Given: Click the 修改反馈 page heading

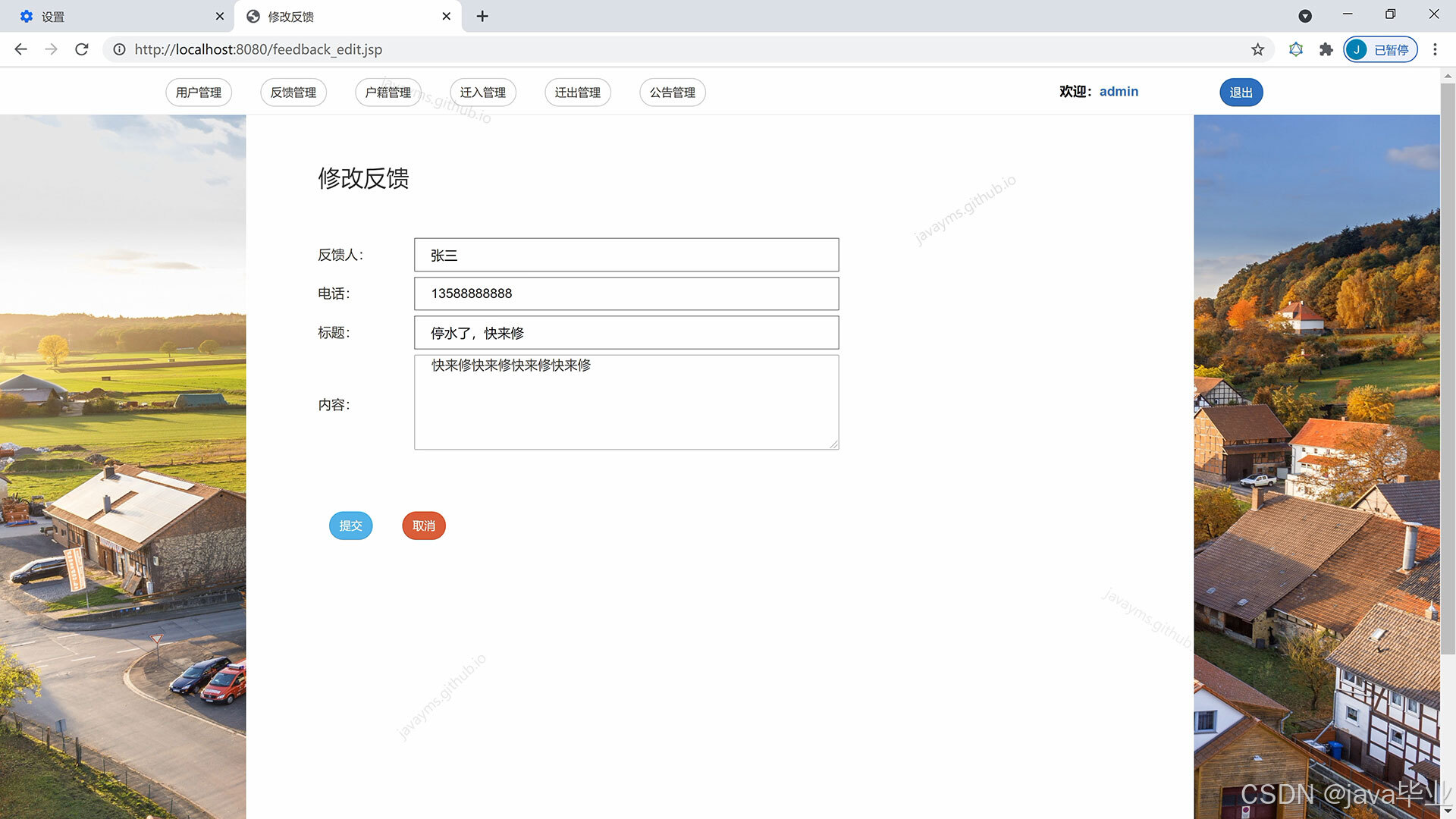Looking at the screenshot, I should (x=363, y=178).
